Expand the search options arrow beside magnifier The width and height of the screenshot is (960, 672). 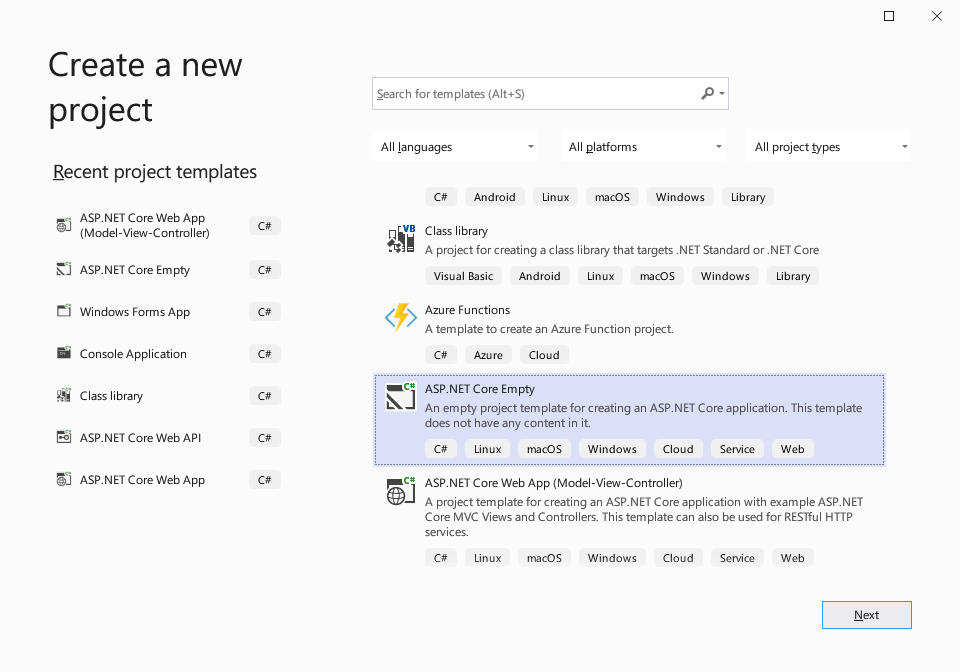tap(722, 94)
